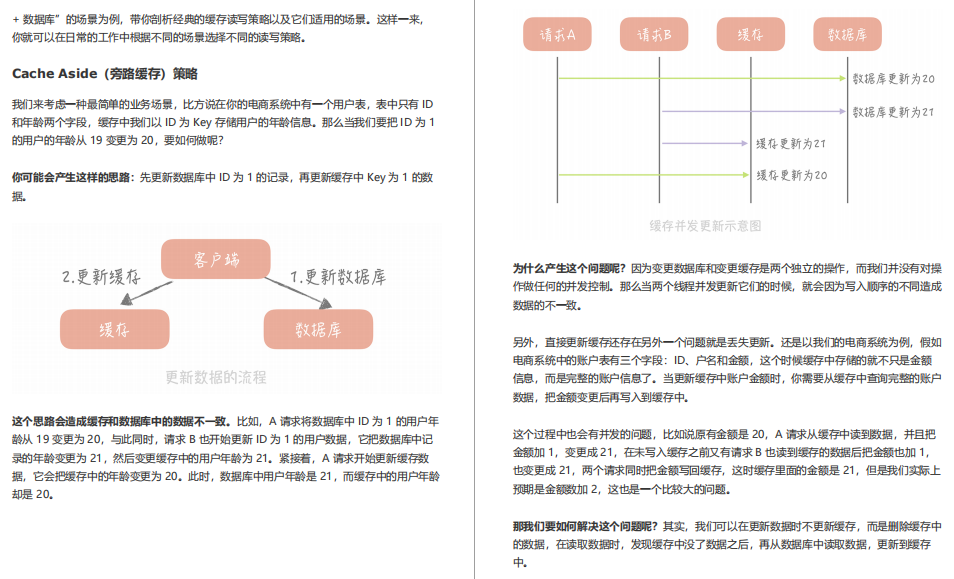The image size is (954, 579).
Task: Click the bold text 这个思路会造成缓存和数据库中的数据不一致
Action: [x=120, y=421]
